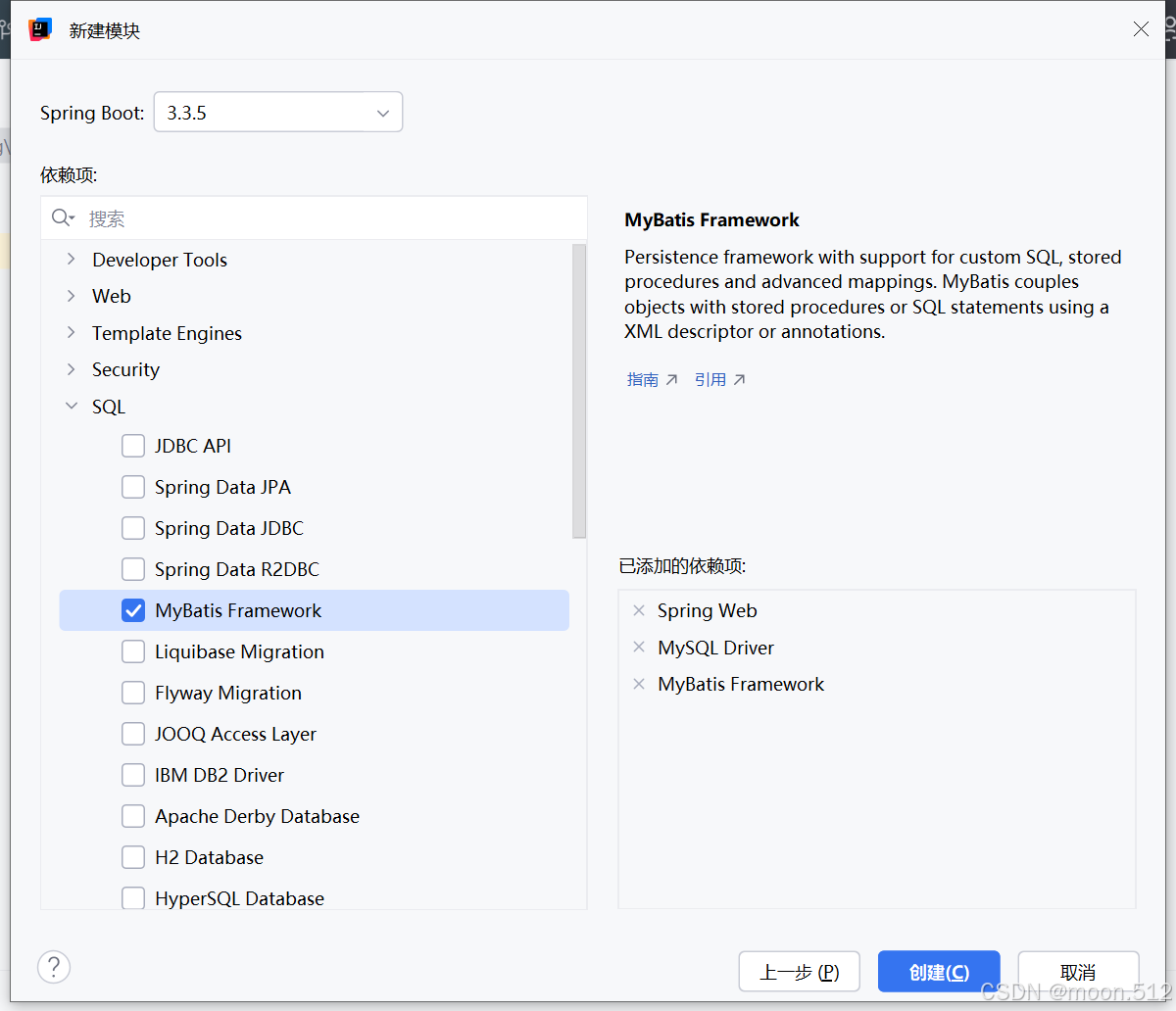Click the help question mark icon
Image resolution: width=1176 pixels, height=1011 pixels.
pos(54,967)
